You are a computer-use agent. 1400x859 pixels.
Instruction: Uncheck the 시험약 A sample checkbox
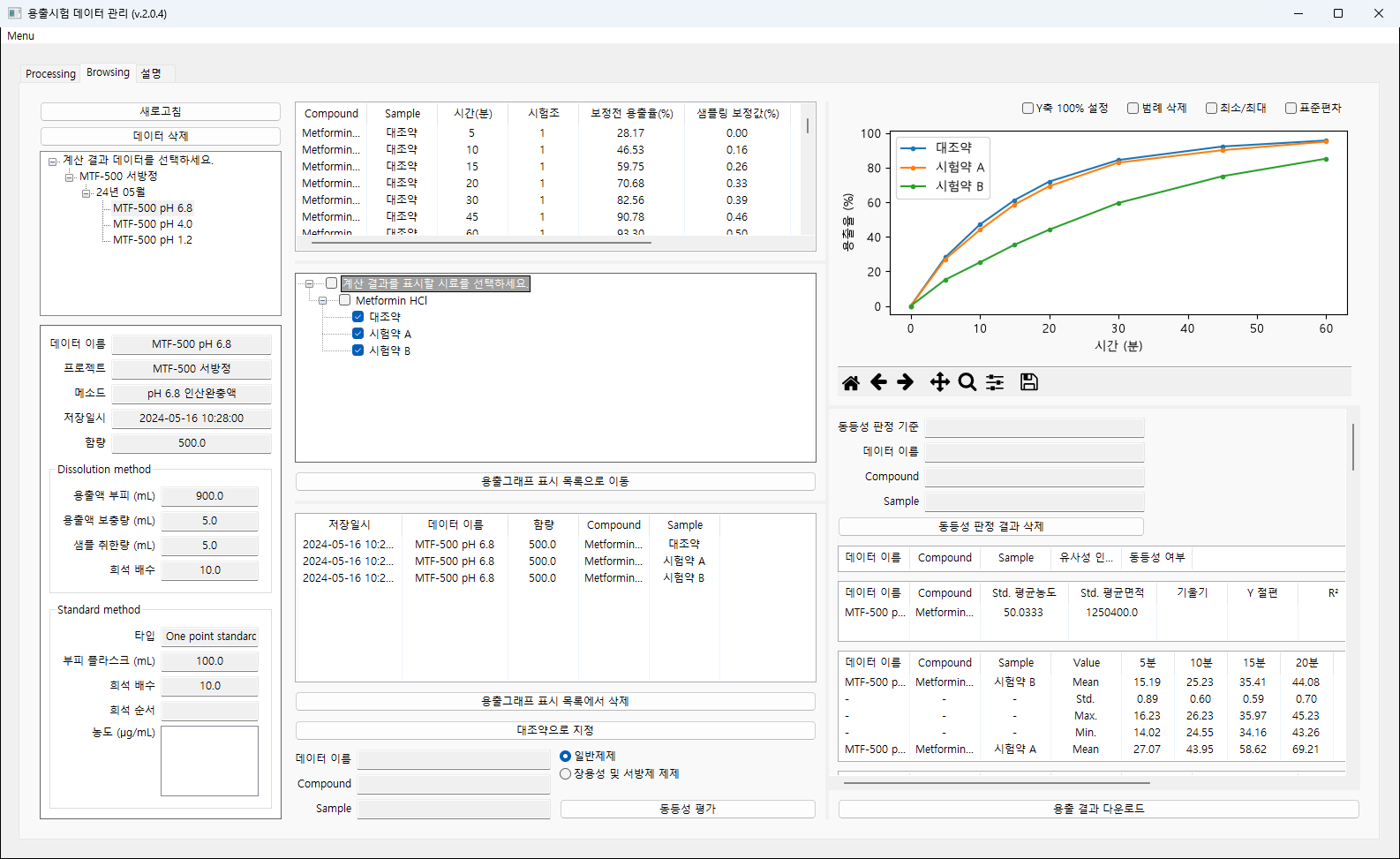(x=358, y=334)
